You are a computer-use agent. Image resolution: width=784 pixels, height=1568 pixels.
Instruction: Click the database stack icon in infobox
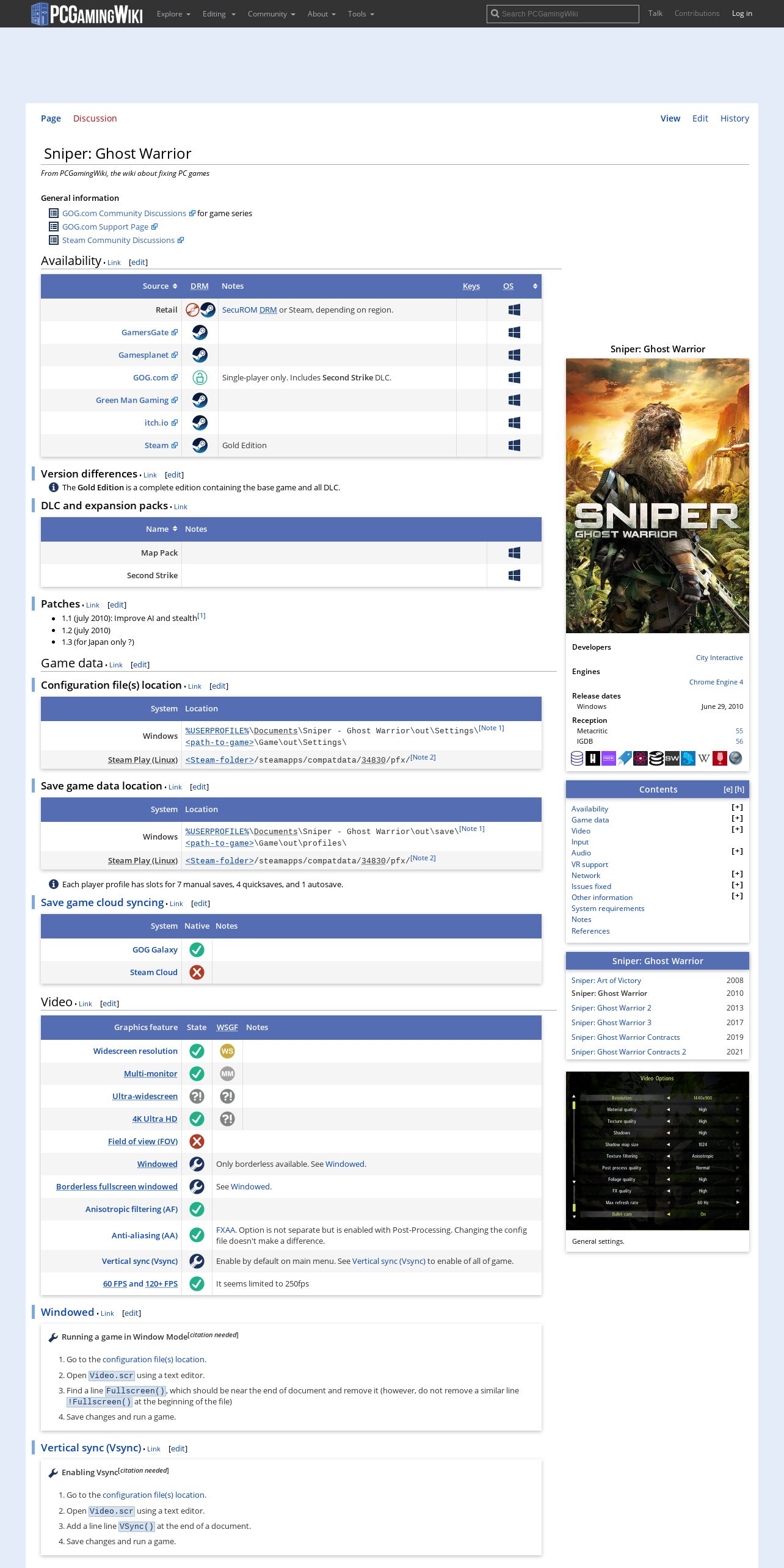point(577,758)
